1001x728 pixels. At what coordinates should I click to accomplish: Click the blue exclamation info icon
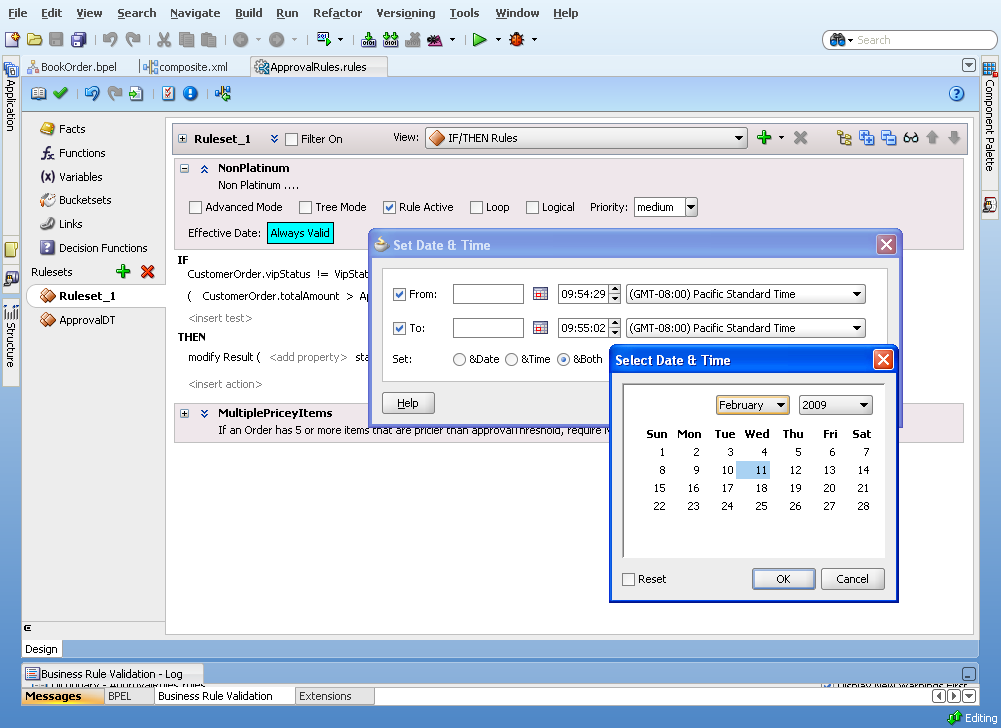coord(190,94)
